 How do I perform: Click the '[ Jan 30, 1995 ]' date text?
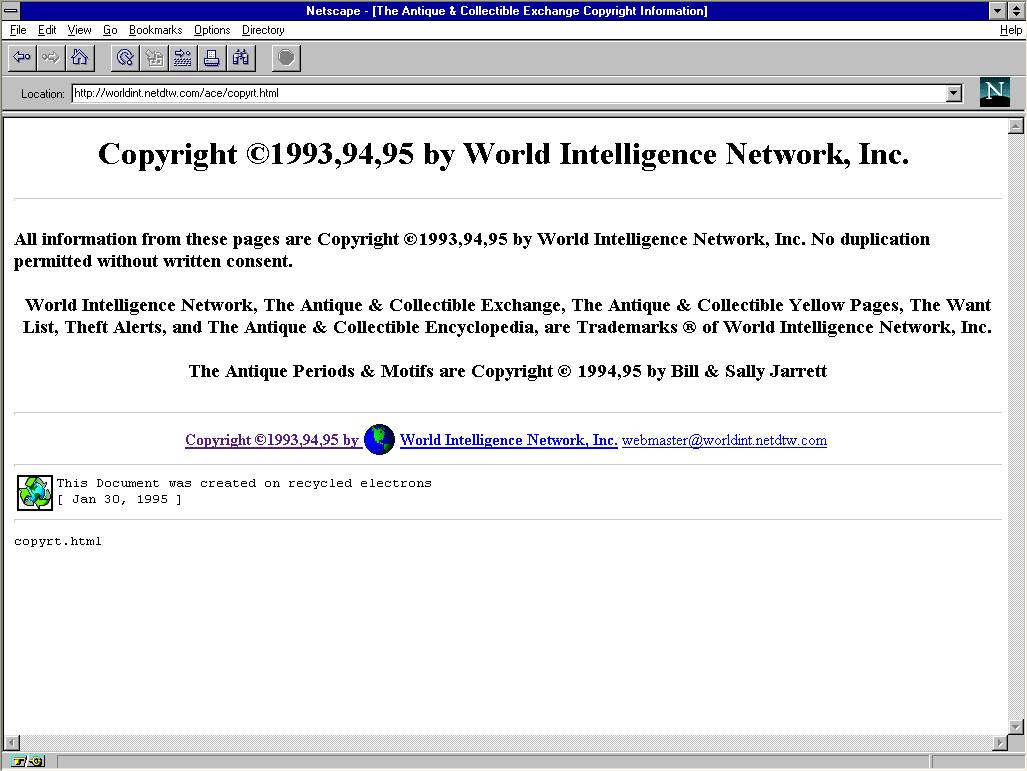tap(119, 499)
